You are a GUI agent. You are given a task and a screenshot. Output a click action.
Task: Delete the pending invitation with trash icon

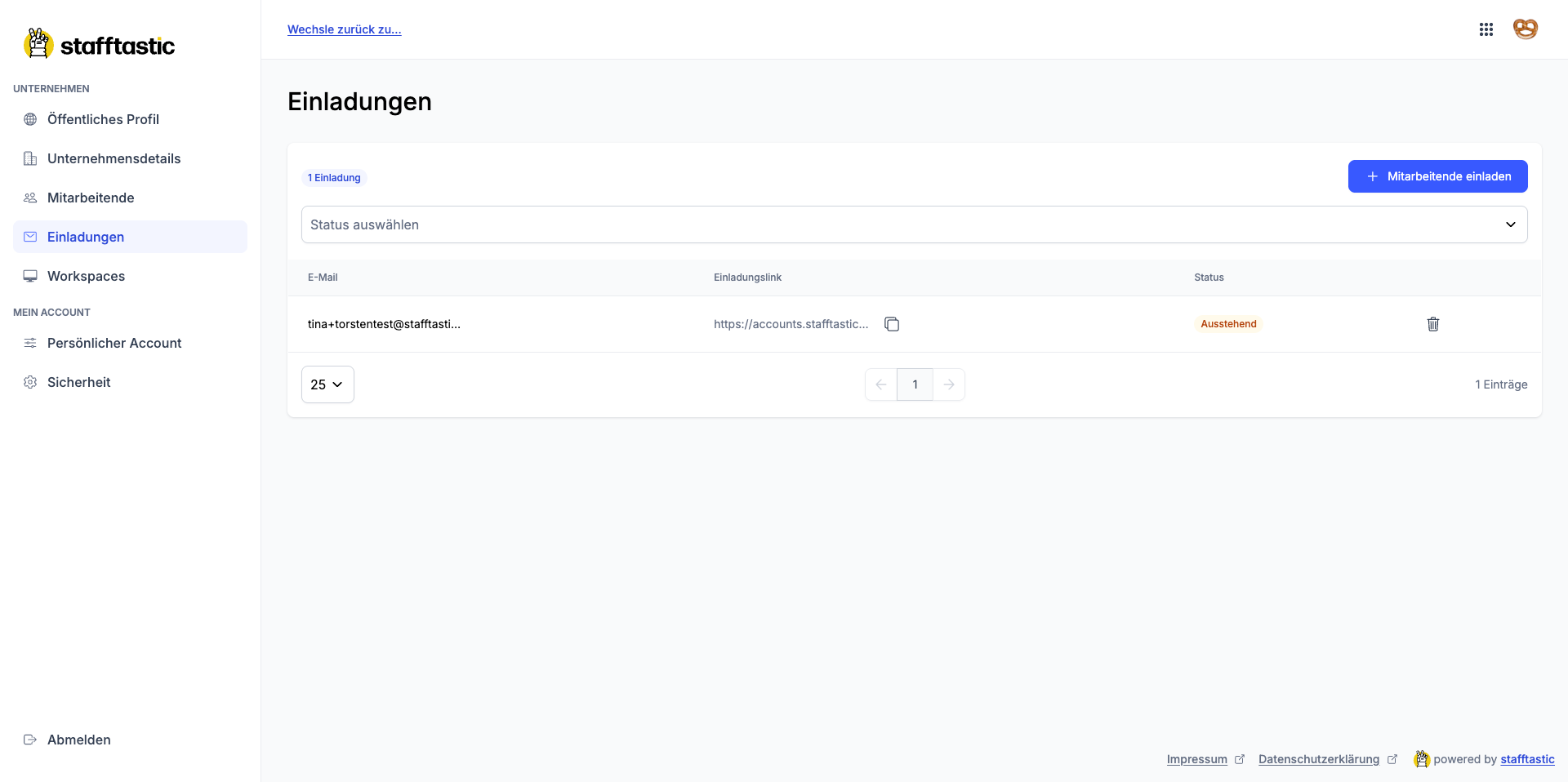pos(1432,324)
